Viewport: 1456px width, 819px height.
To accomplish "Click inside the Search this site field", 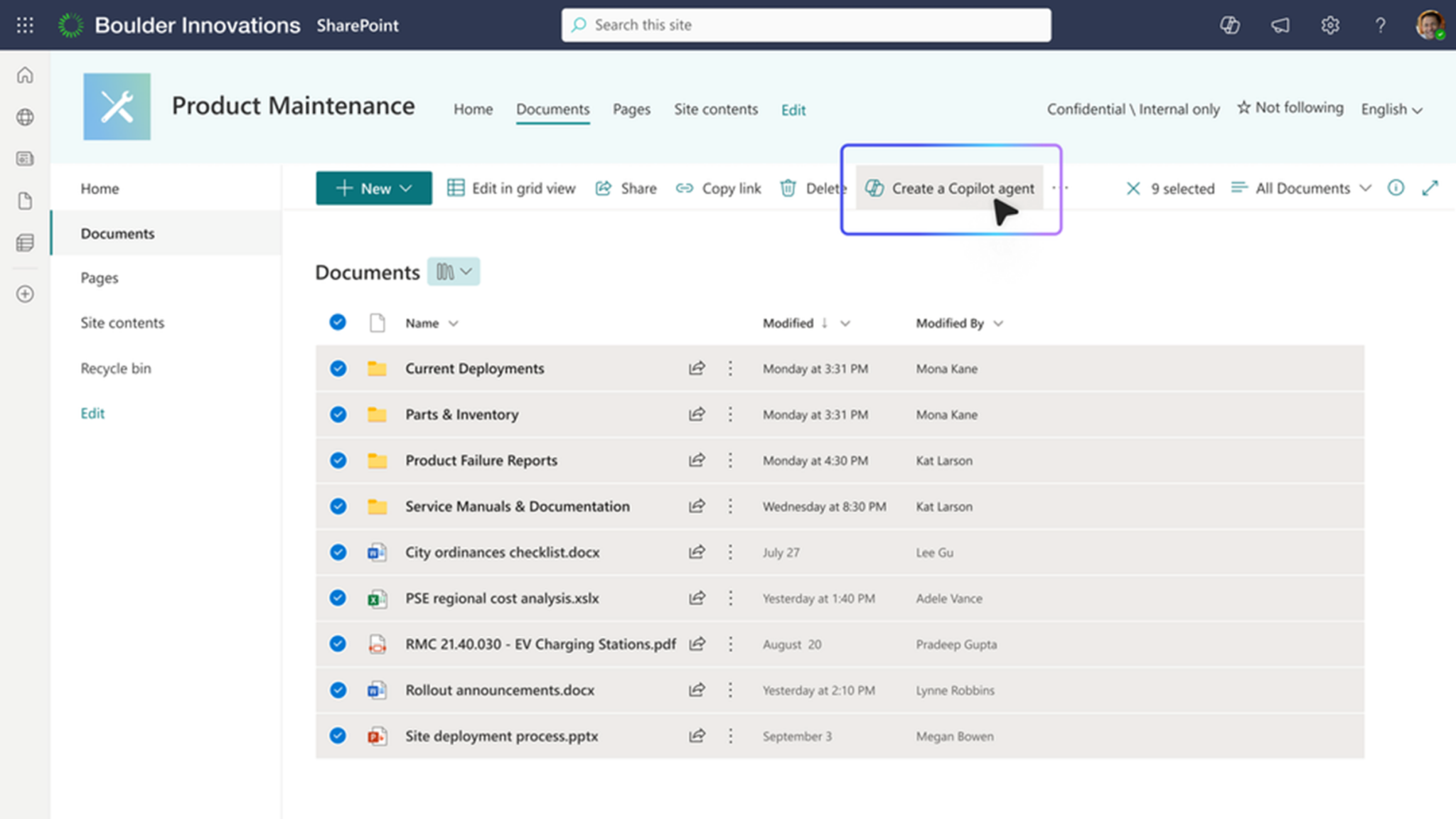I will pyautogui.click(x=805, y=25).
